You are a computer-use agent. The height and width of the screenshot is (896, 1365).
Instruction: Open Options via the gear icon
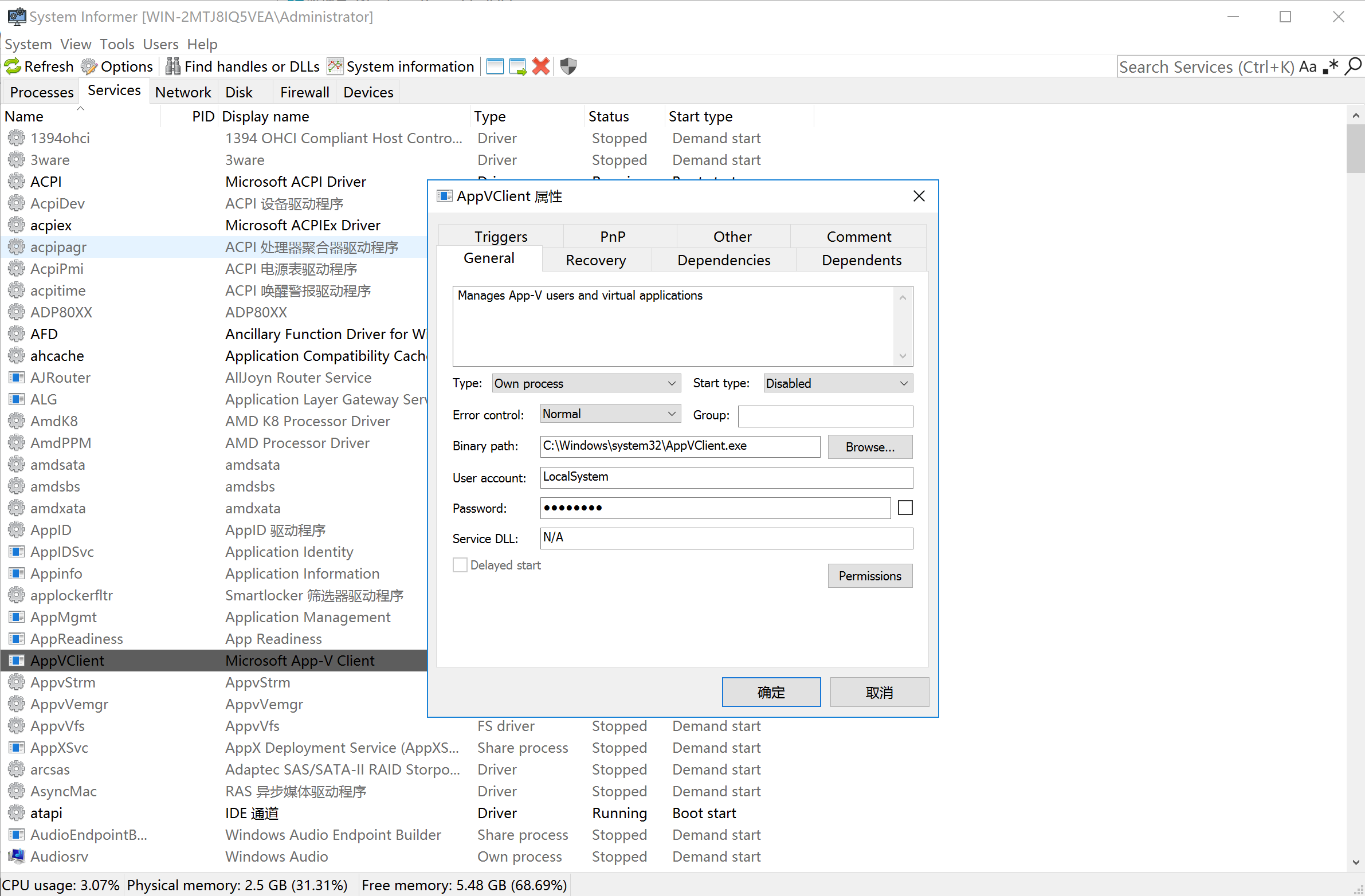tap(89, 66)
